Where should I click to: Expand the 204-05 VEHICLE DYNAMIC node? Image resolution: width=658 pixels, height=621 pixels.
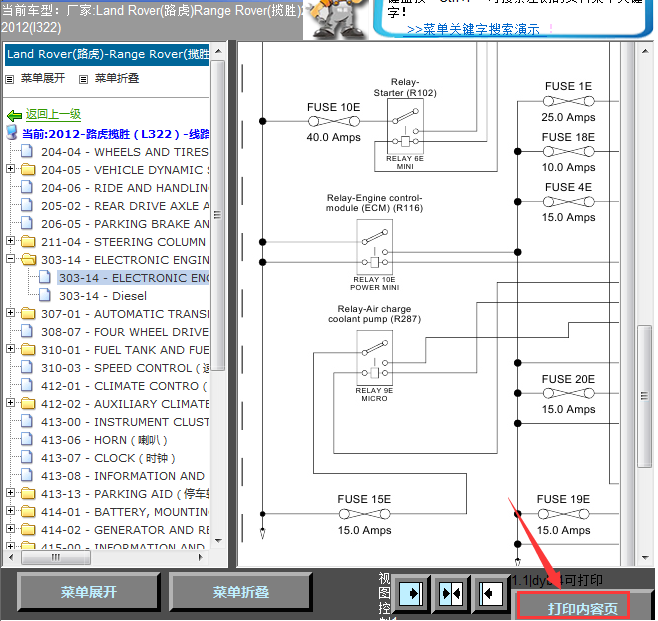coord(10,169)
